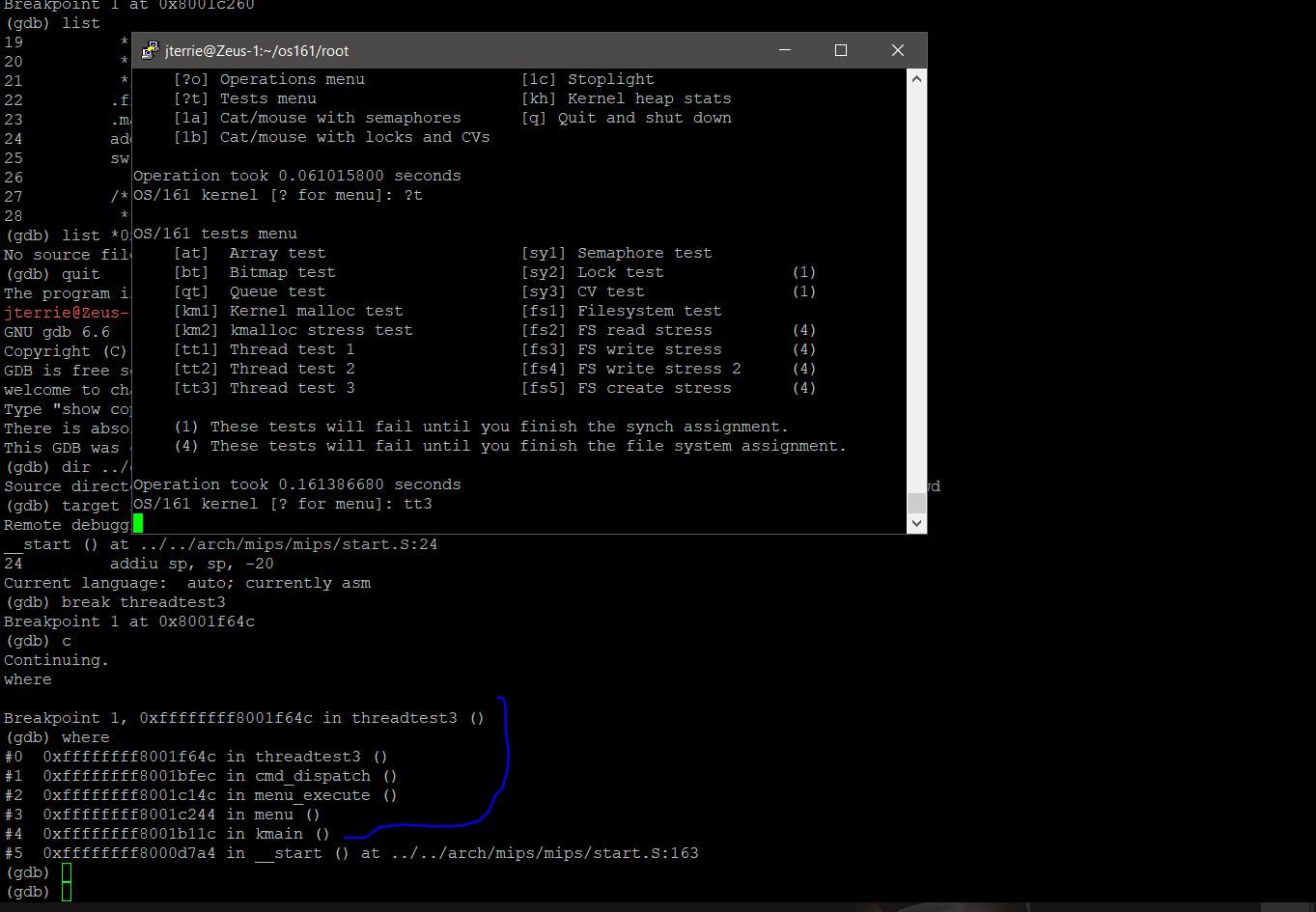Screen dimensions: 1316x912
Task: Click the 'GNU gdb 6.6' line
Action: click(57, 332)
